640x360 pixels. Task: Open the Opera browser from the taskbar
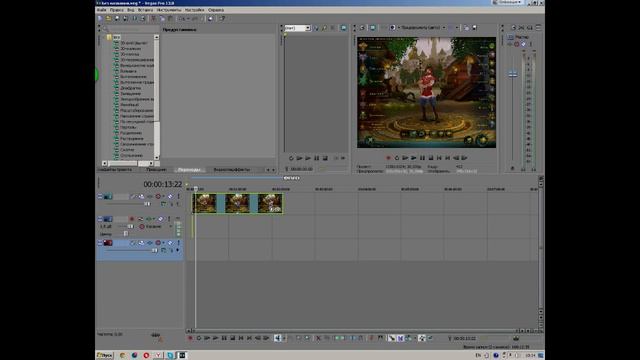point(146,356)
